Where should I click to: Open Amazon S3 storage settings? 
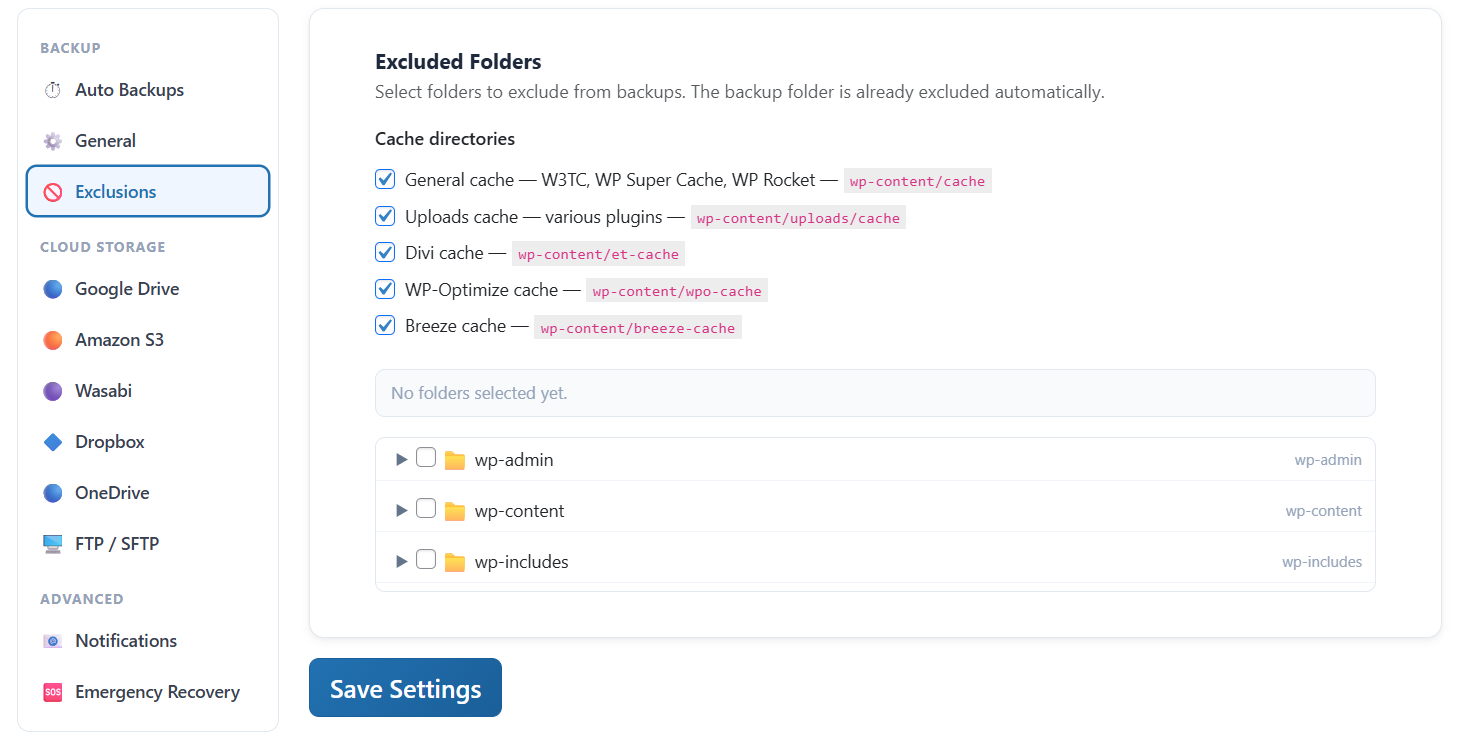(148, 340)
